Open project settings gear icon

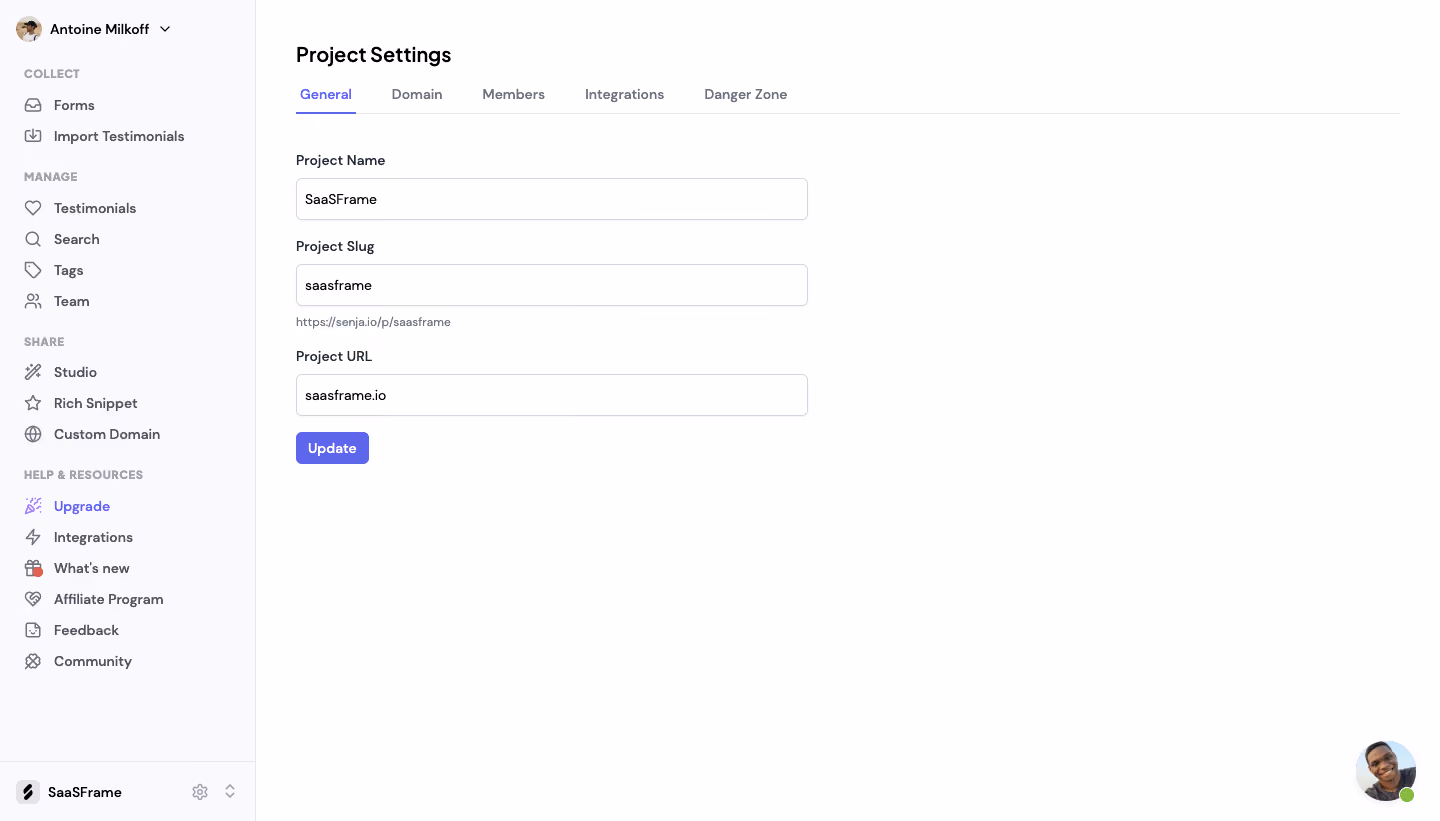pos(200,792)
